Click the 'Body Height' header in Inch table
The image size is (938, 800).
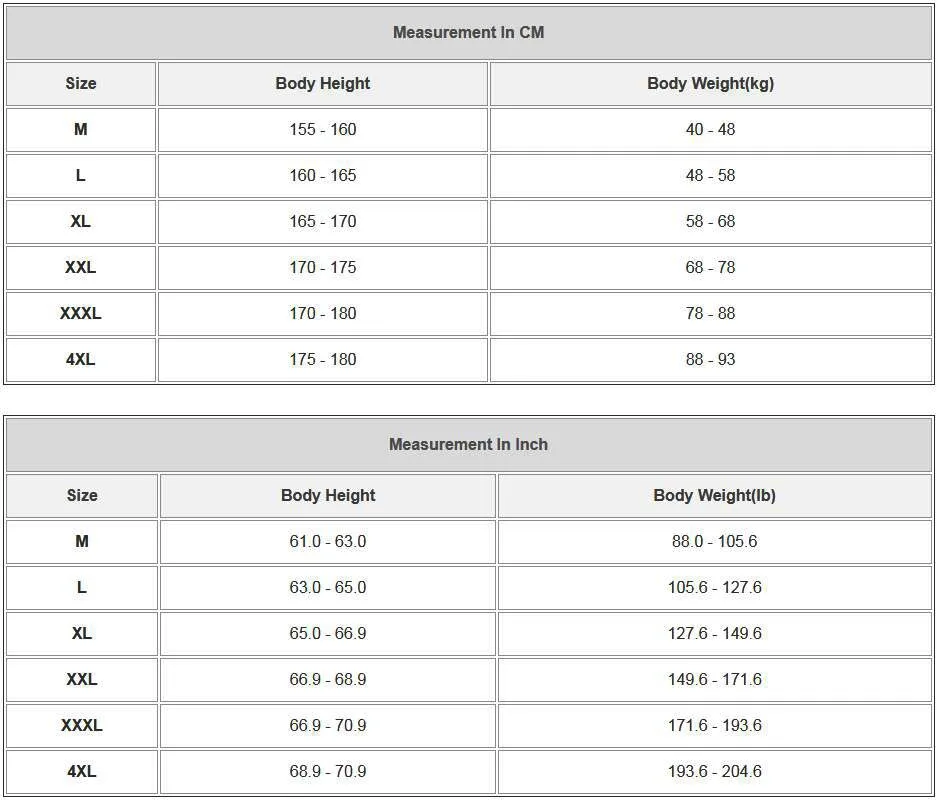(x=328, y=496)
